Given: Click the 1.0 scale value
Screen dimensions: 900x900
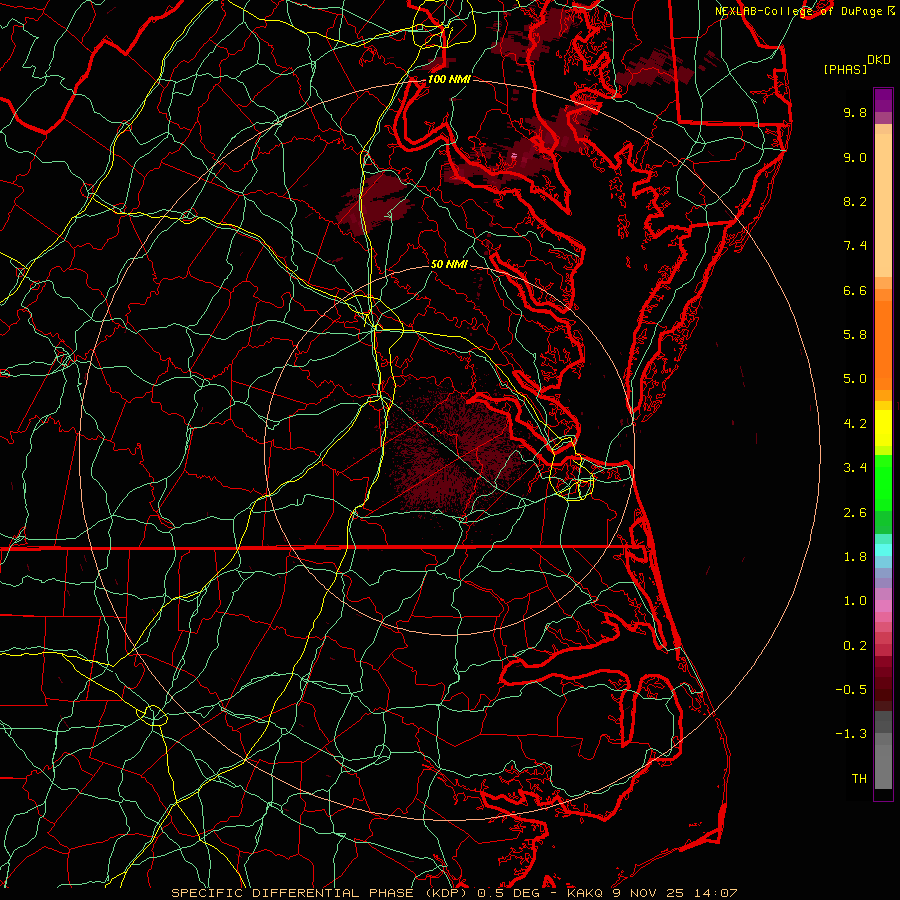Looking at the screenshot, I should 855,601.
